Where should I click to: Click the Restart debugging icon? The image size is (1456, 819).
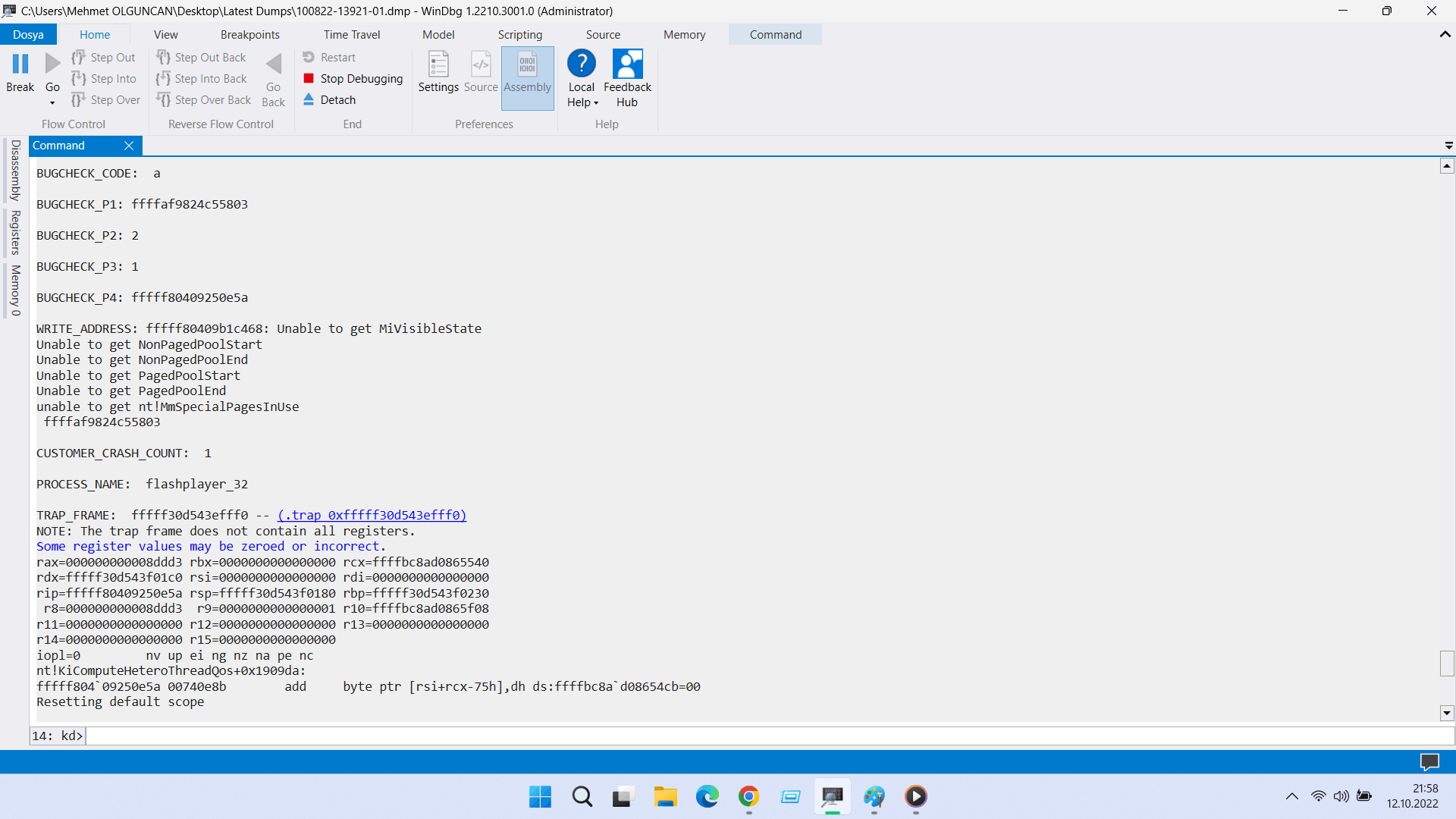pyautogui.click(x=309, y=57)
